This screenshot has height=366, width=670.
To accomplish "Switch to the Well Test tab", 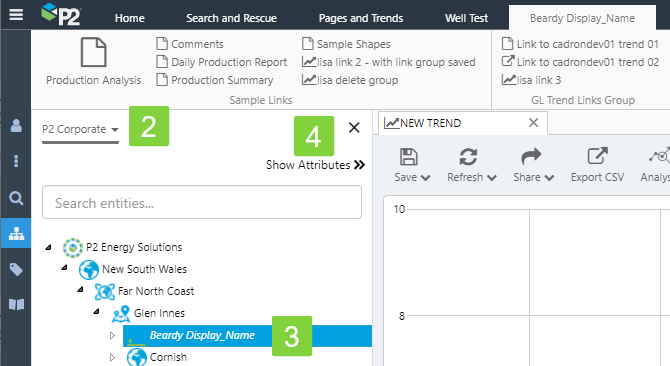I will pos(466,18).
